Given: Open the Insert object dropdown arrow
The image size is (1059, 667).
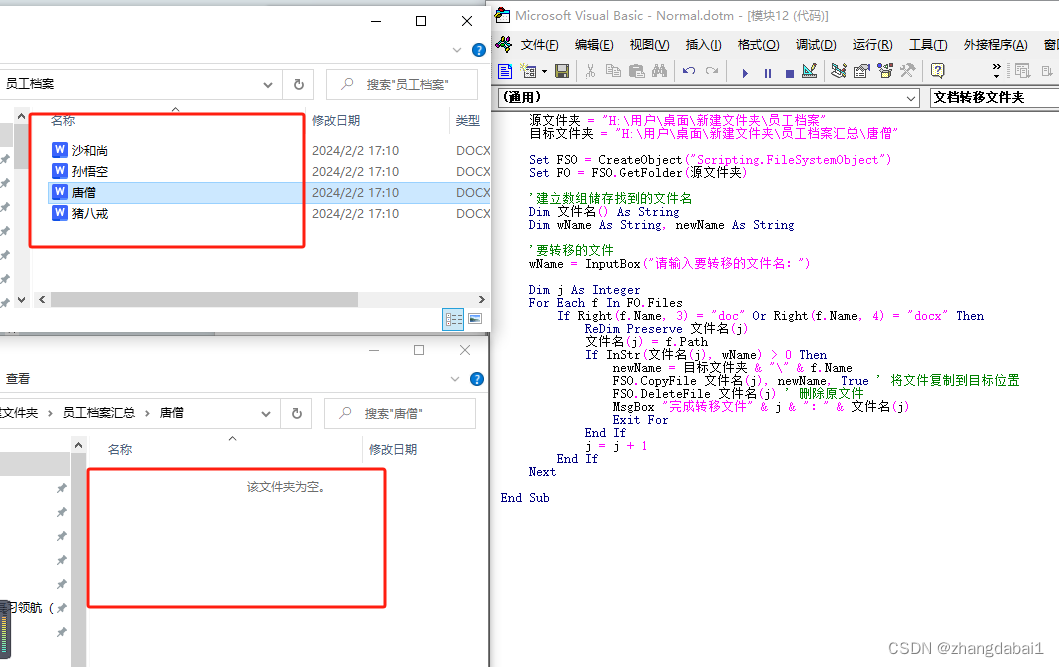Looking at the screenshot, I should pyautogui.click(x=544, y=72).
